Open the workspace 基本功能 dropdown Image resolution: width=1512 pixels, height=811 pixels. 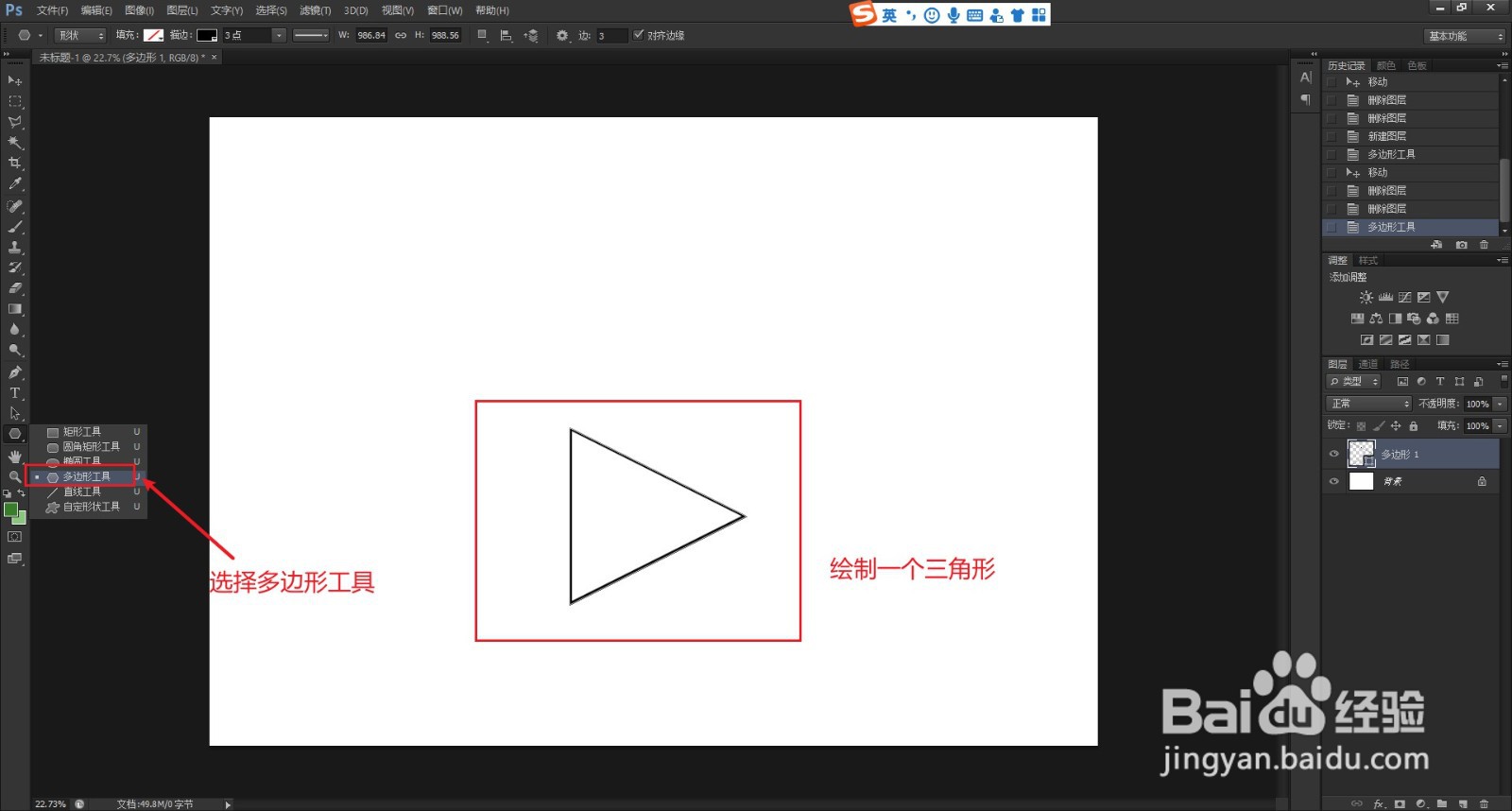coord(1465,36)
